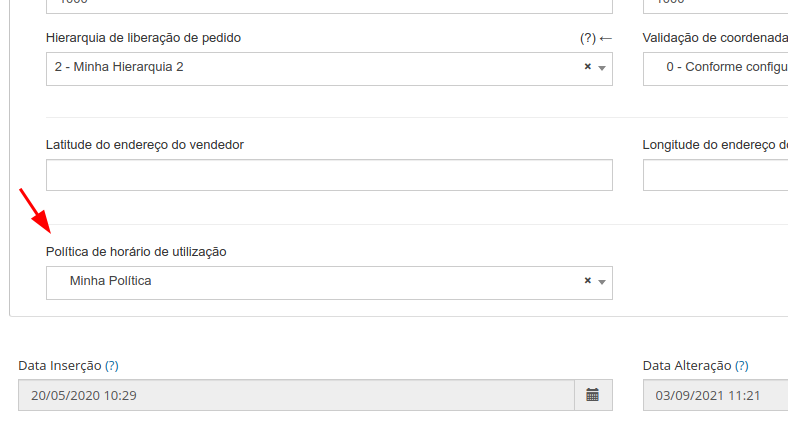Open the Validação de coordenadas dropdown

tap(716, 69)
